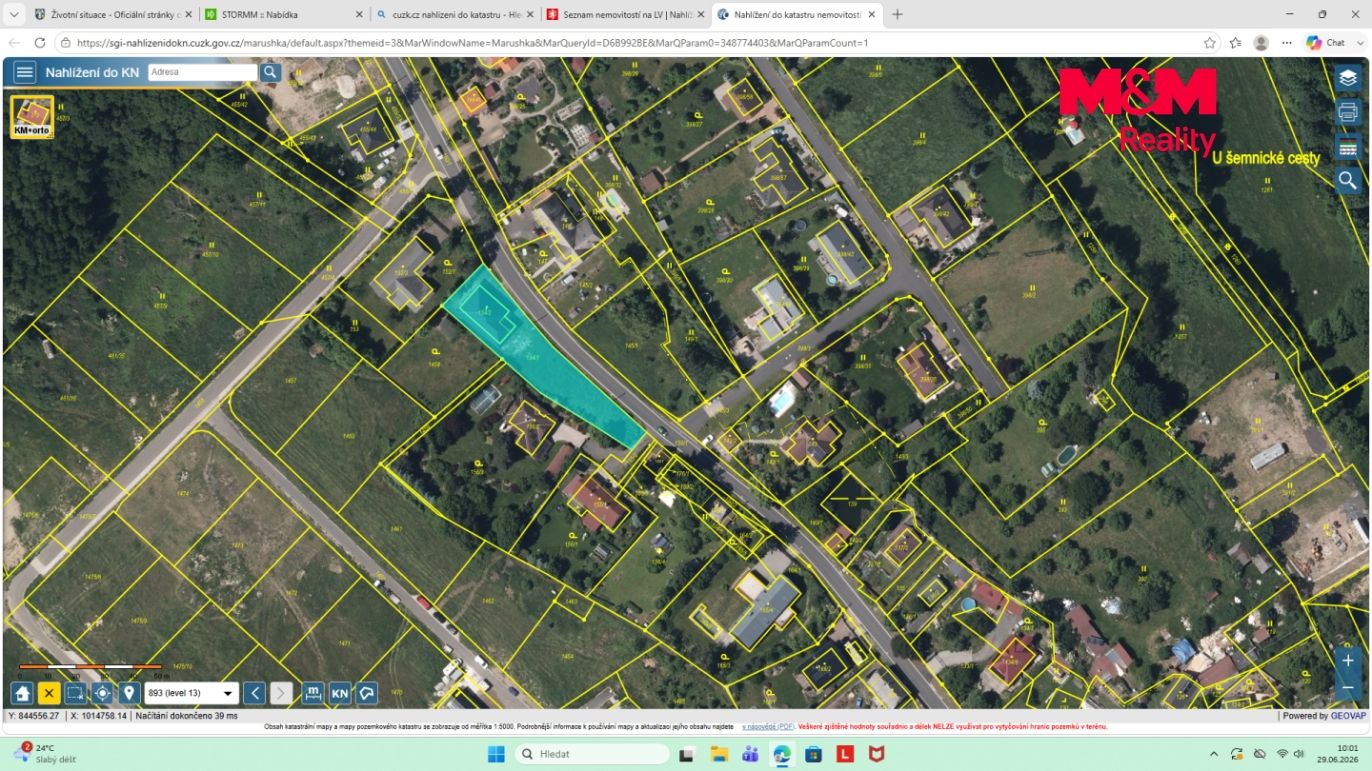The height and width of the screenshot is (771, 1372).
Task: Open a new browser tab
Action: [897, 15]
